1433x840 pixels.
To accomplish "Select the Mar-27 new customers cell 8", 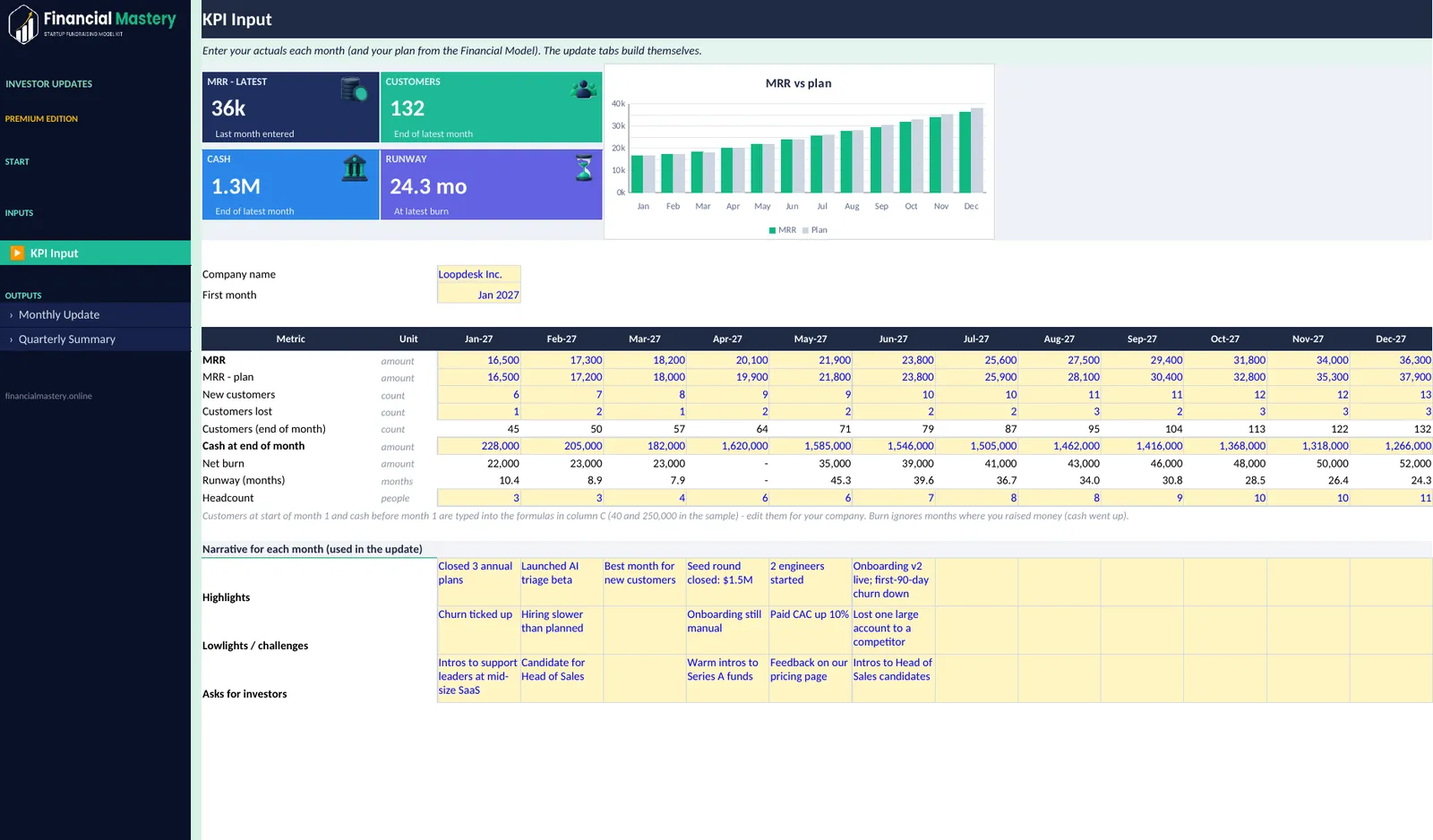I will 645,395.
